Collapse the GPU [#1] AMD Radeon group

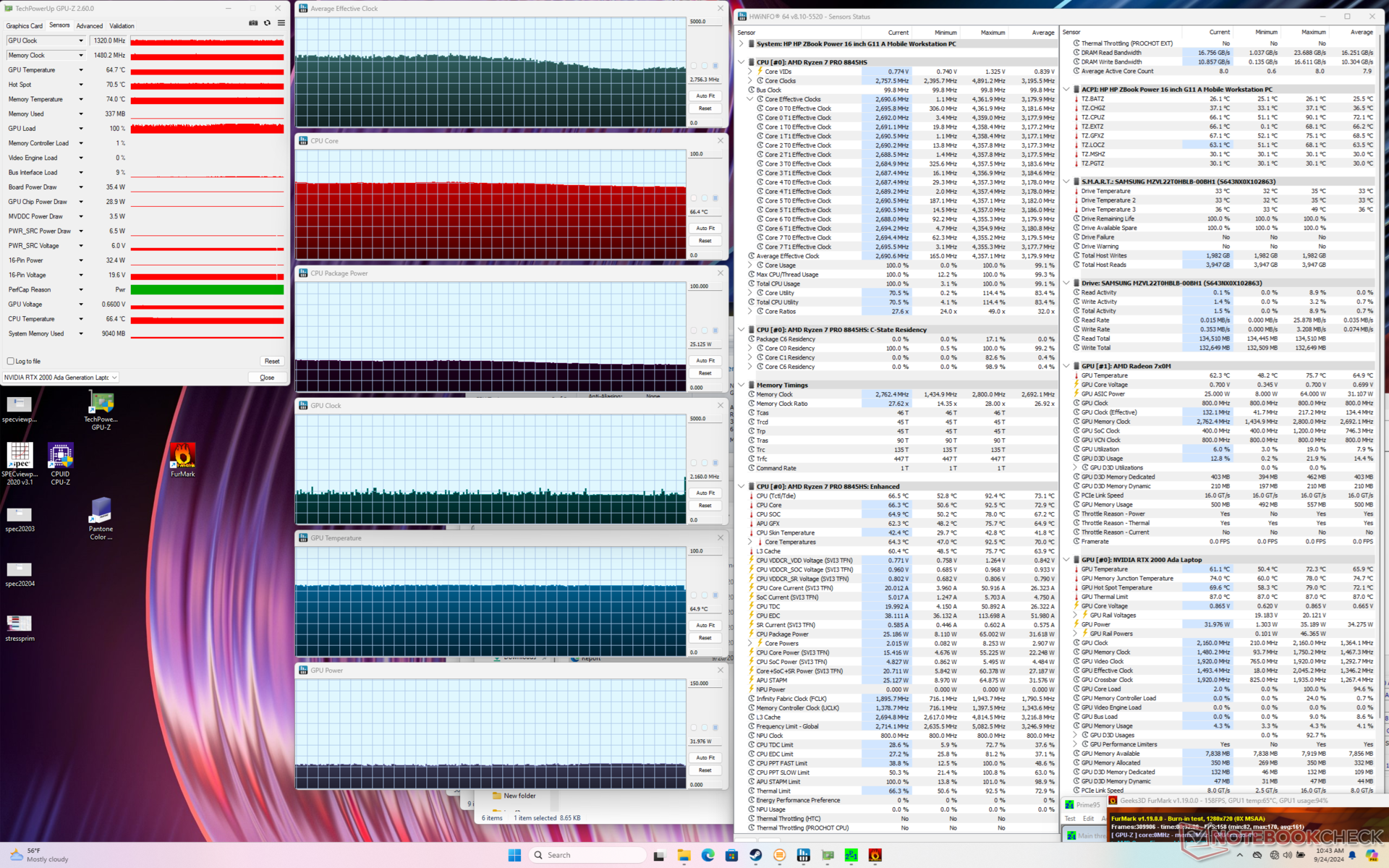pyautogui.click(x=1066, y=366)
